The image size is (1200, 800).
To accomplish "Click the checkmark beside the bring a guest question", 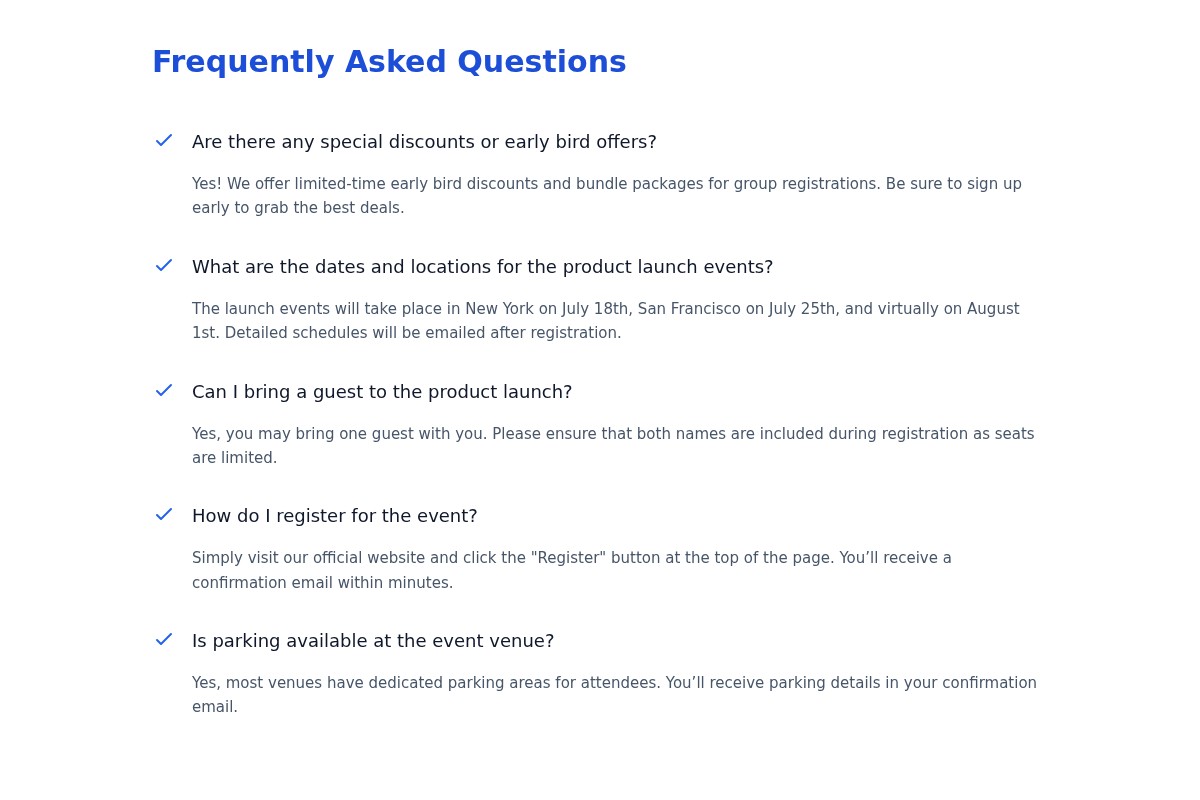I will pyautogui.click(x=164, y=391).
